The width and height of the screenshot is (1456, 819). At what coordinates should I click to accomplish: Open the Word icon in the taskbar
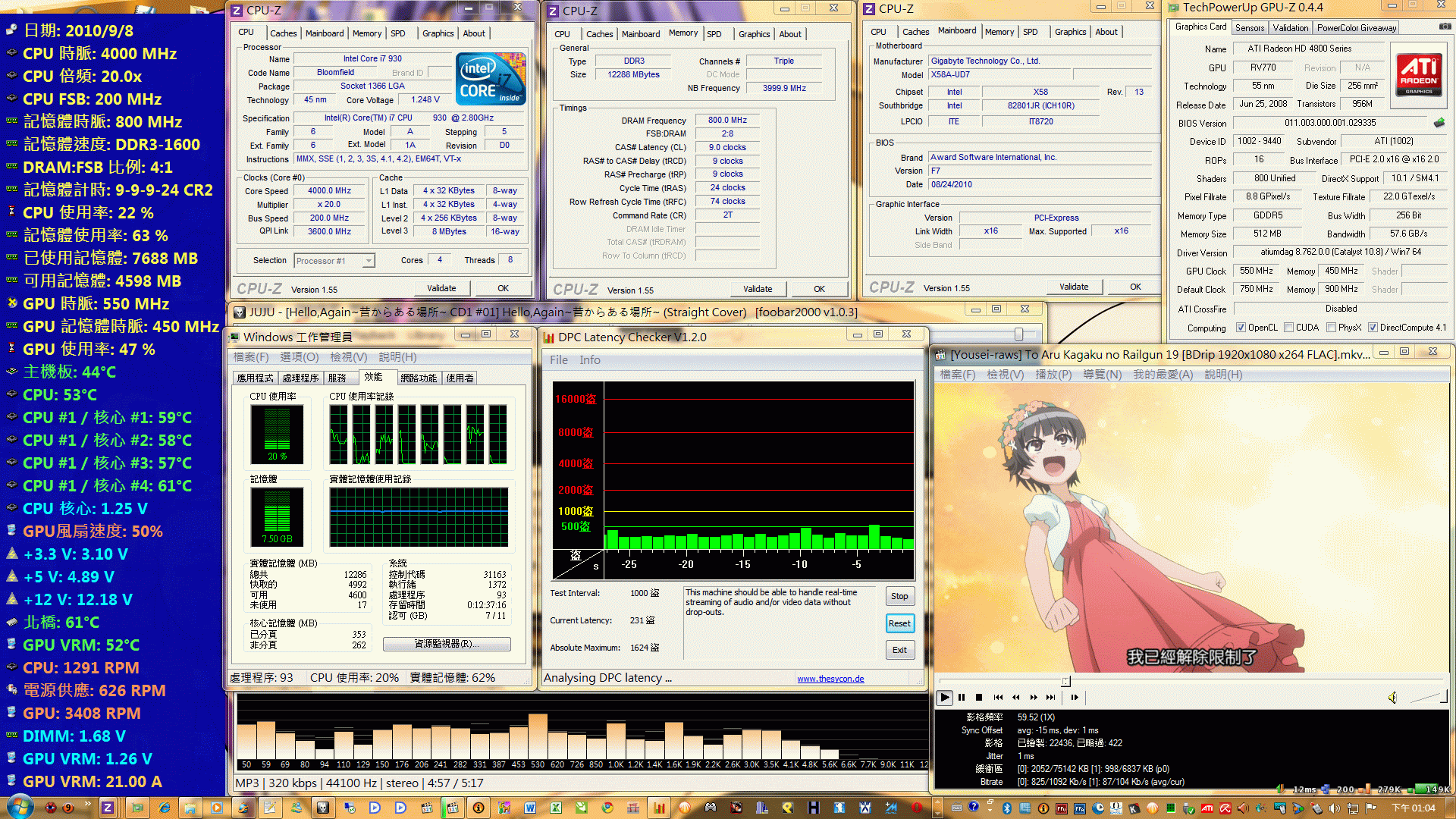[530, 808]
